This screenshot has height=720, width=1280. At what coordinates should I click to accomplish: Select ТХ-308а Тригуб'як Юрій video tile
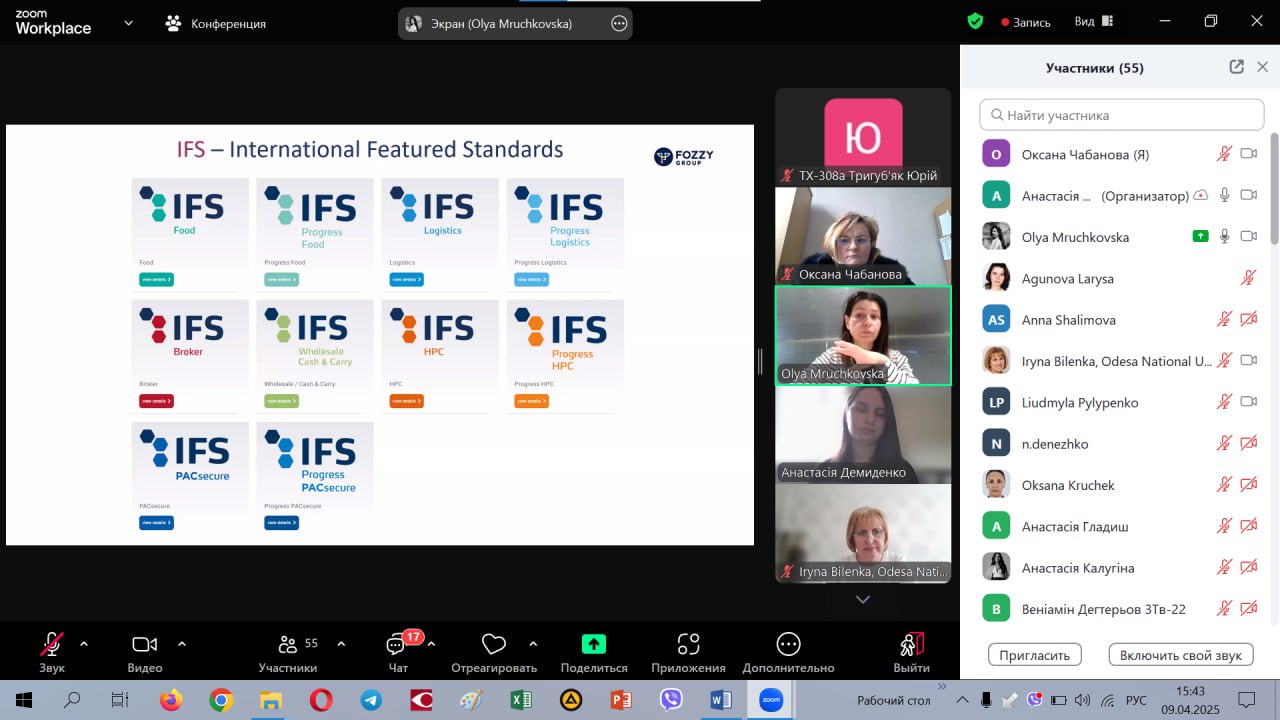pos(863,136)
